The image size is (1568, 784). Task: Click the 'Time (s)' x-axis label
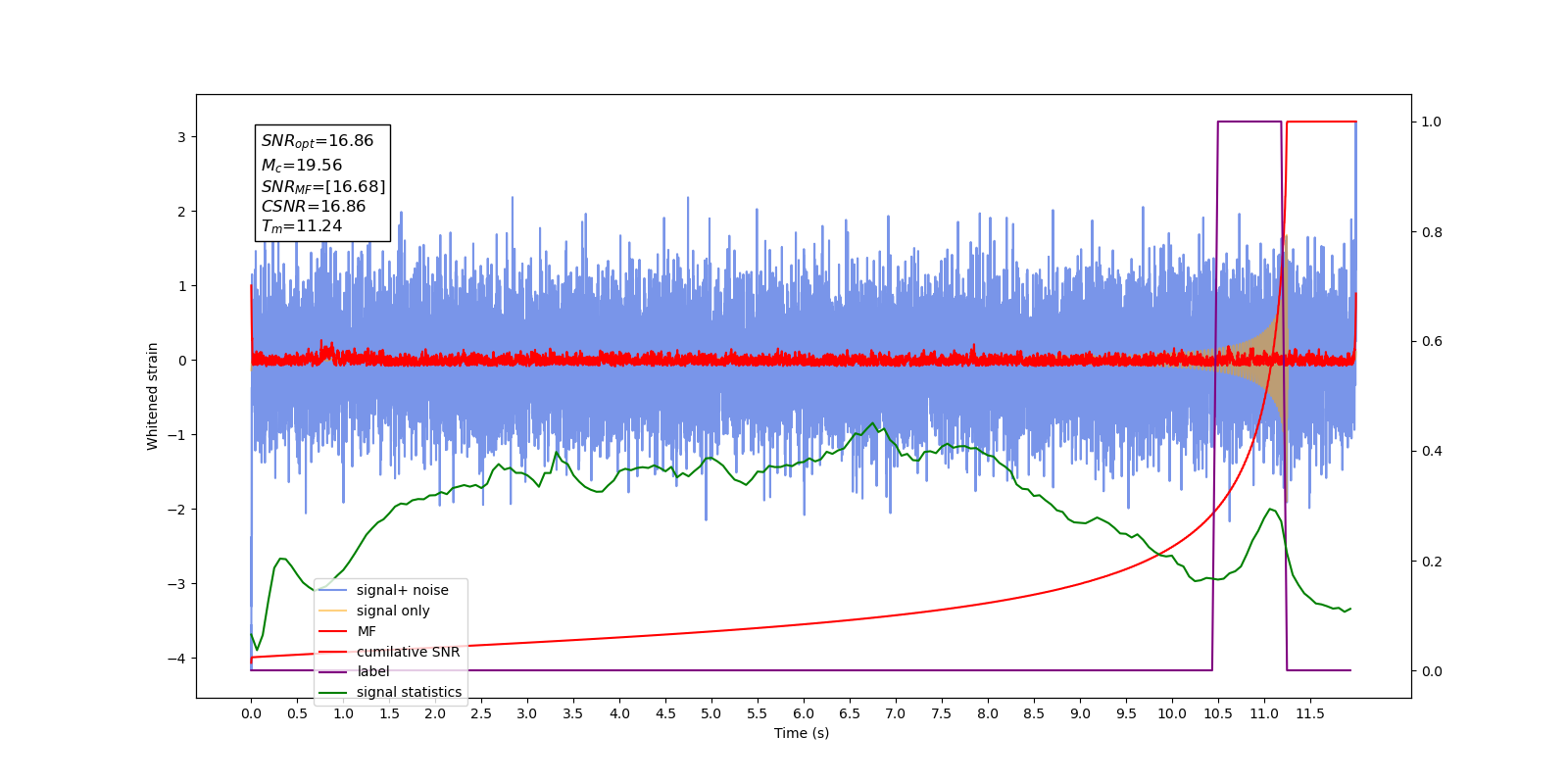(802, 733)
